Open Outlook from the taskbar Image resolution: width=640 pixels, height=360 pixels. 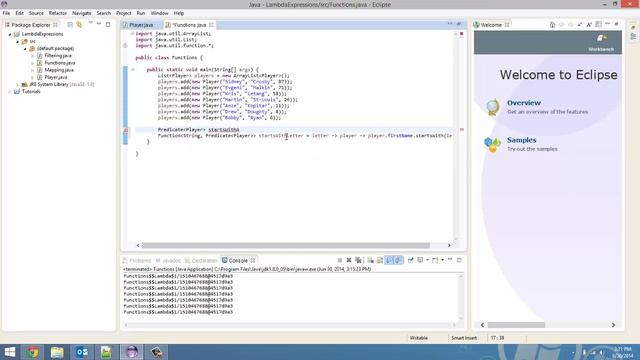(82, 352)
